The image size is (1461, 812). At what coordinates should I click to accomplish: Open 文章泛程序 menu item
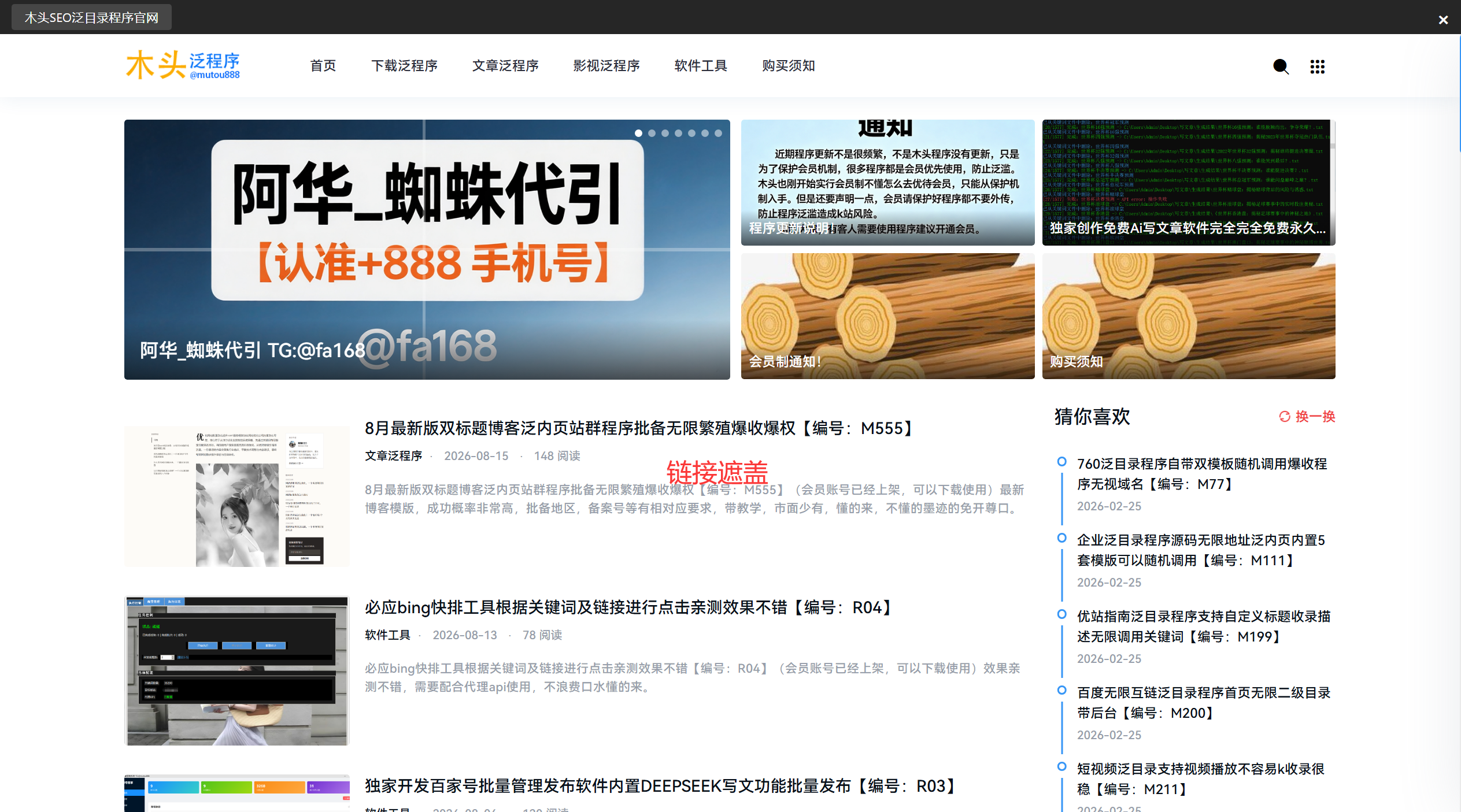click(x=505, y=65)
